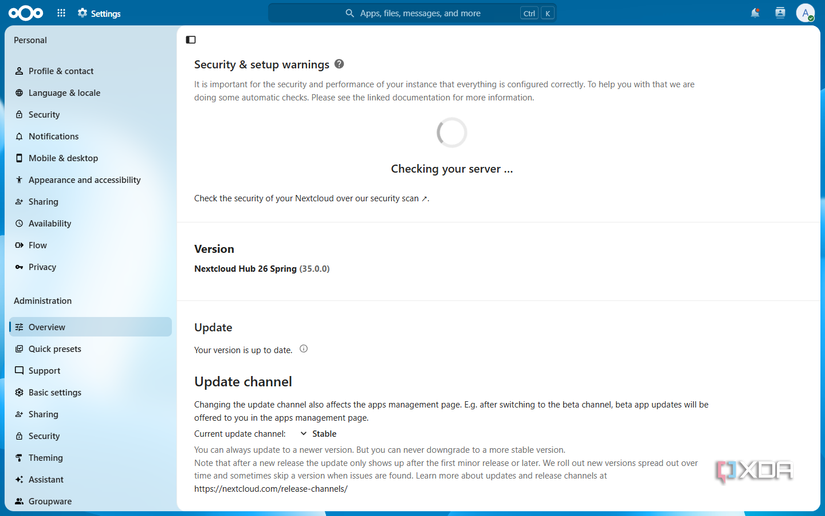Open Profile & contact settings

(90, 71)
